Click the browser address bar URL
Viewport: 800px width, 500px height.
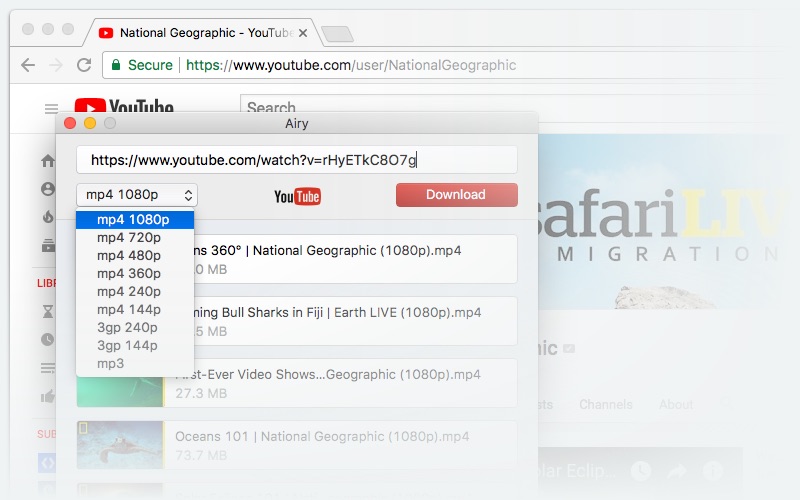351,65
